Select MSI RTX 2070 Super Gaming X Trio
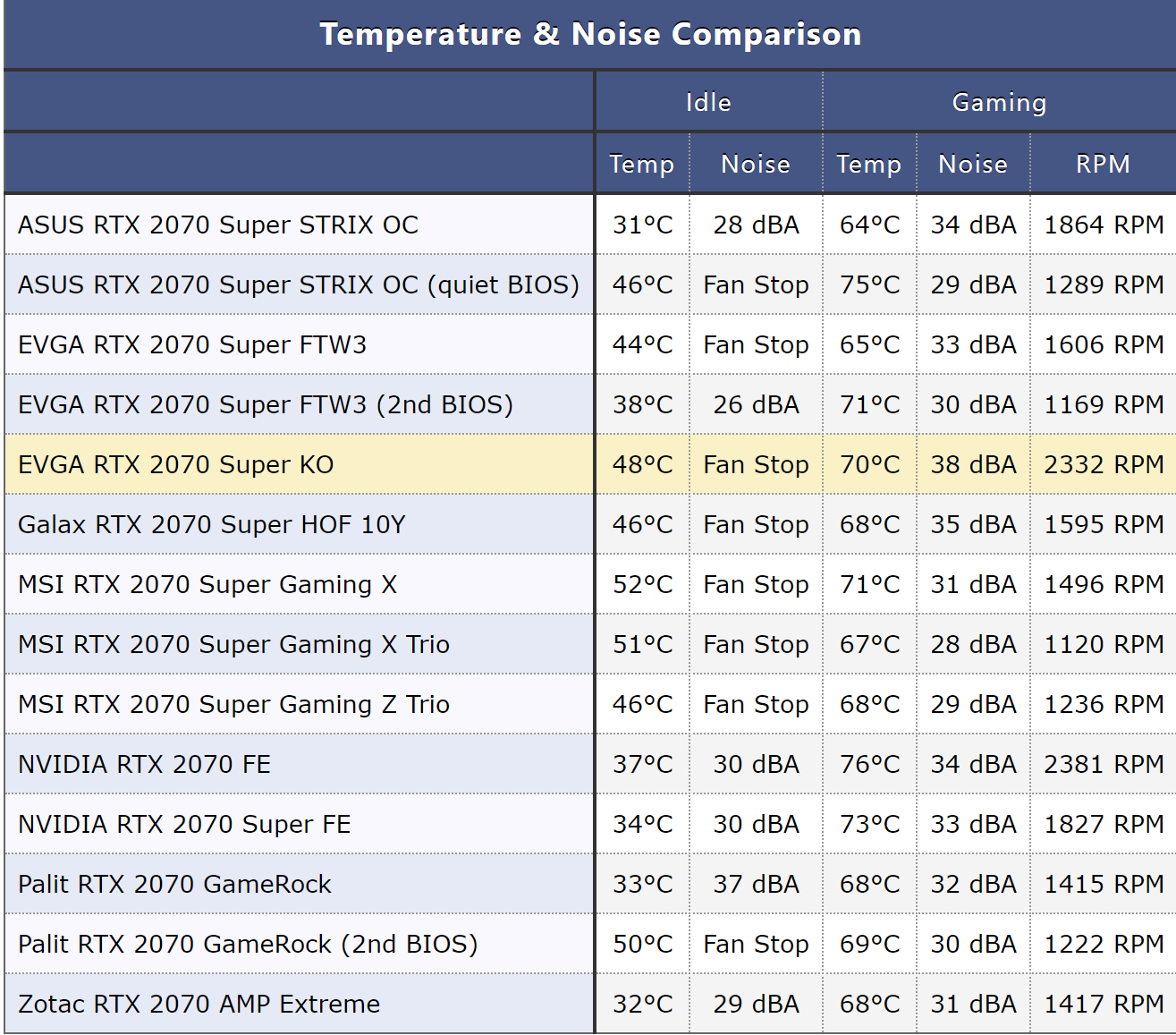Viewport: 1176px width, 1035px height. [233, 644]
